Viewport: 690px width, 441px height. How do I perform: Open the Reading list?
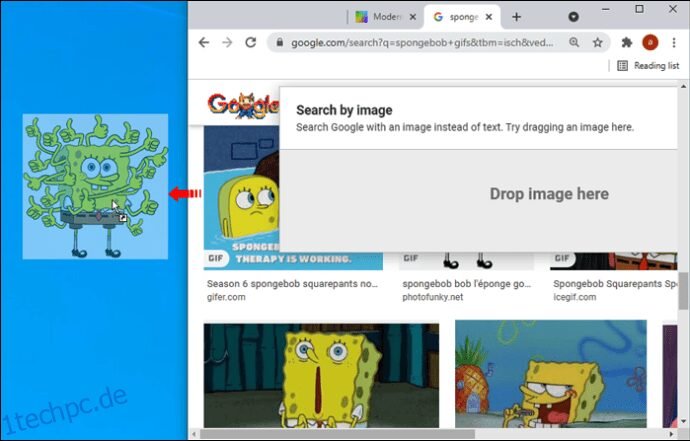point(648,66)
